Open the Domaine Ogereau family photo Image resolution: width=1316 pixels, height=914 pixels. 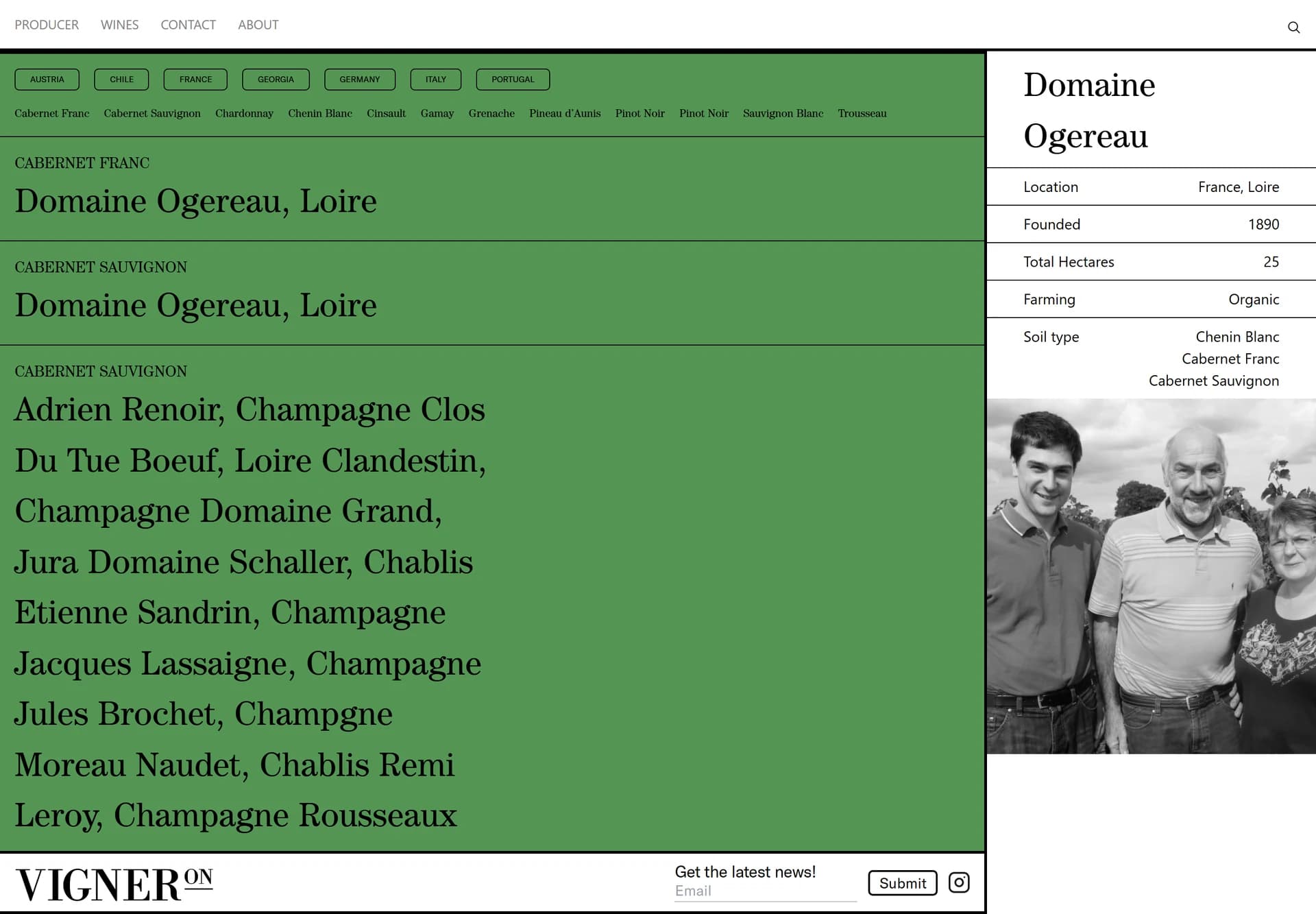pos(1151,576)
